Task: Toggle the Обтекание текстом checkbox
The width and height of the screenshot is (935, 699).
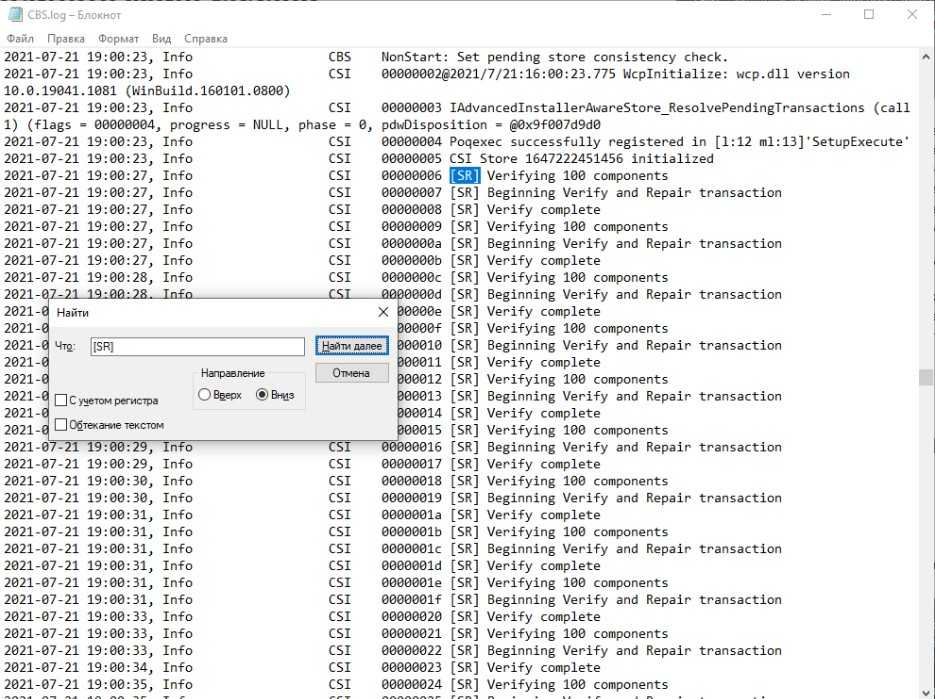Action: click(x=62, y=424)
